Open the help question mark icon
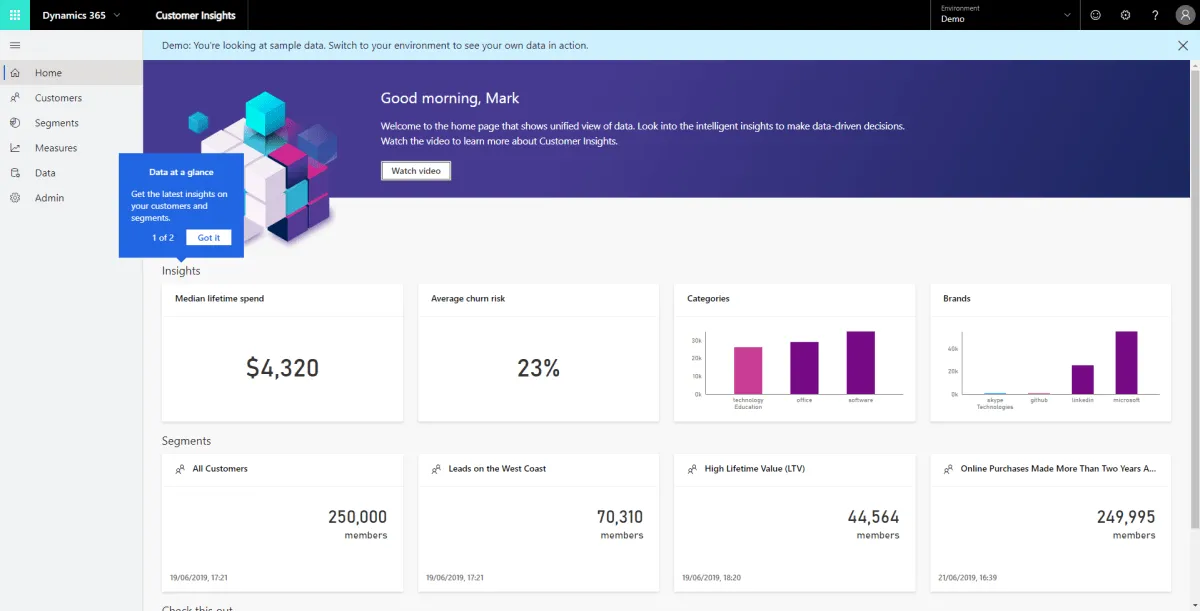 (x=1156, y=16)
